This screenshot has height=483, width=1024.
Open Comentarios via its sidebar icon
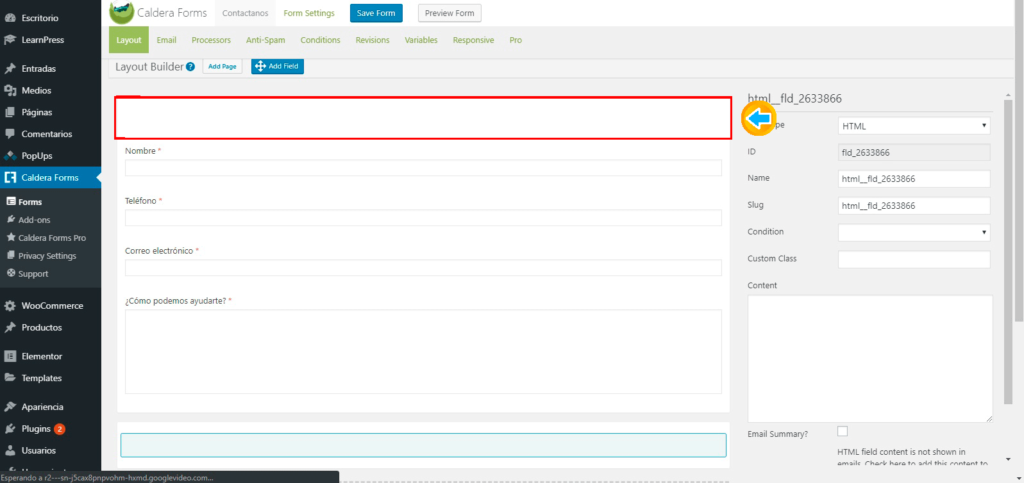pyautogui.click(x=10, y=134)
